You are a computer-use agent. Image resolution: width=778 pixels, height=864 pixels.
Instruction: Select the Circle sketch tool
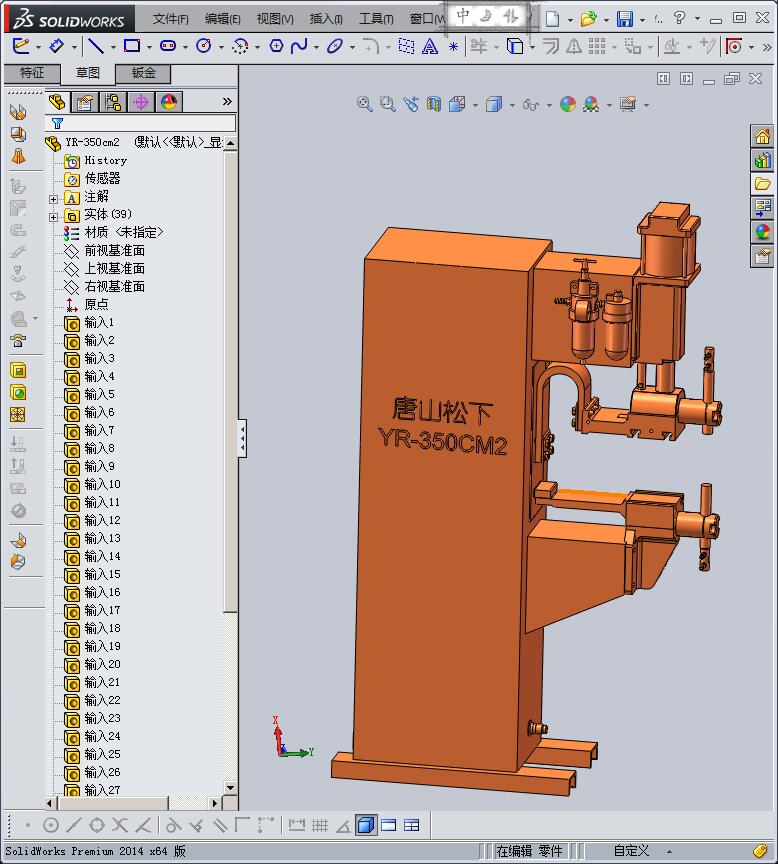204,46
